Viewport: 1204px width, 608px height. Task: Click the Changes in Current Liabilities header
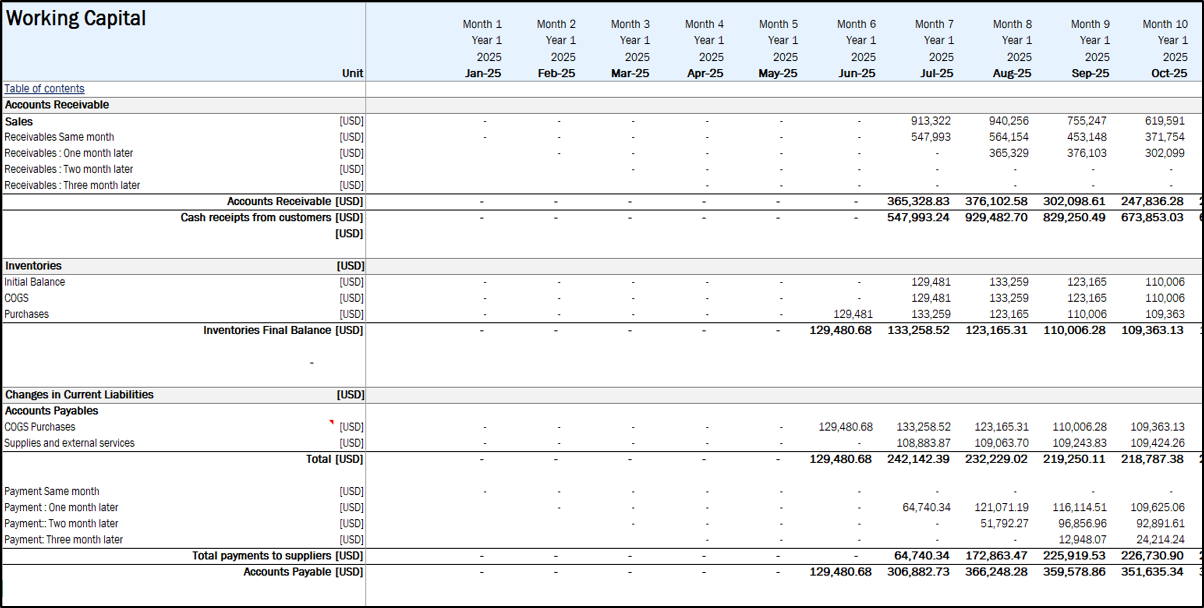click(x=79, y=395)
